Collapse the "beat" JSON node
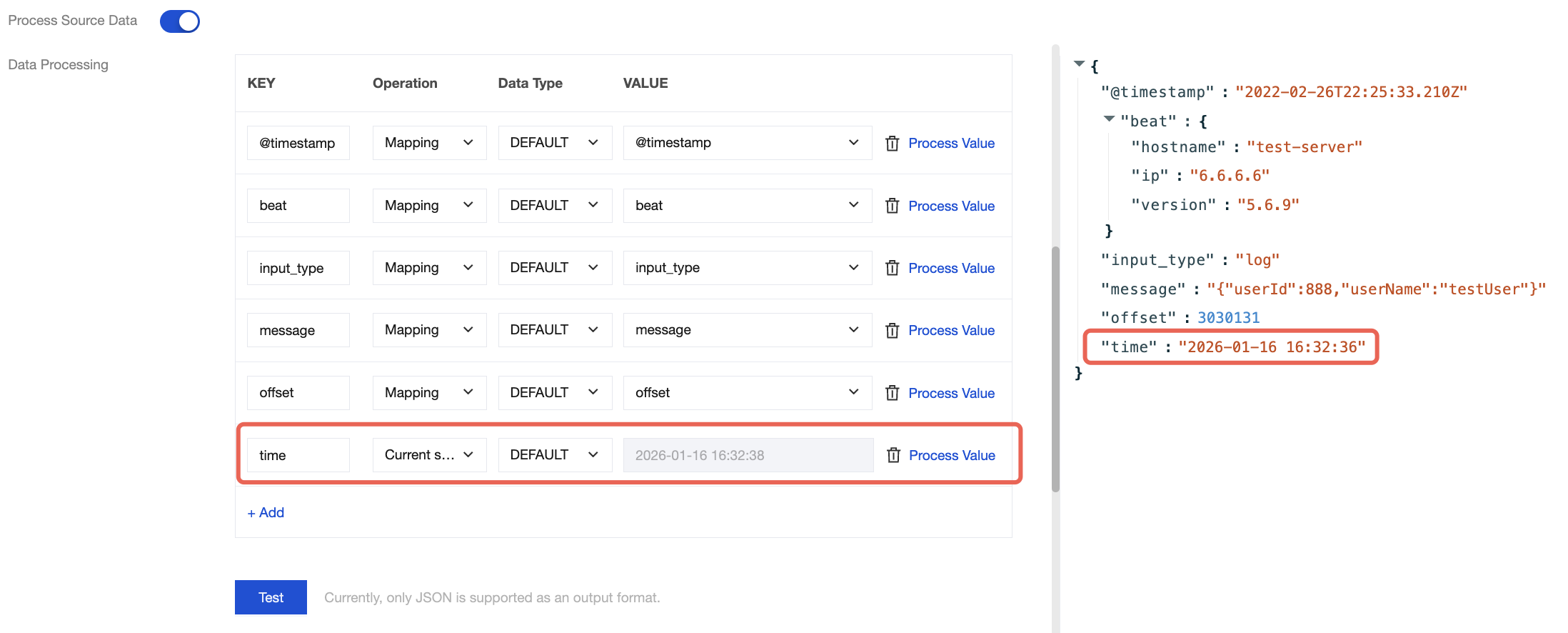The height and width of the screenshot is (633, 1568). coord(1109,119)
